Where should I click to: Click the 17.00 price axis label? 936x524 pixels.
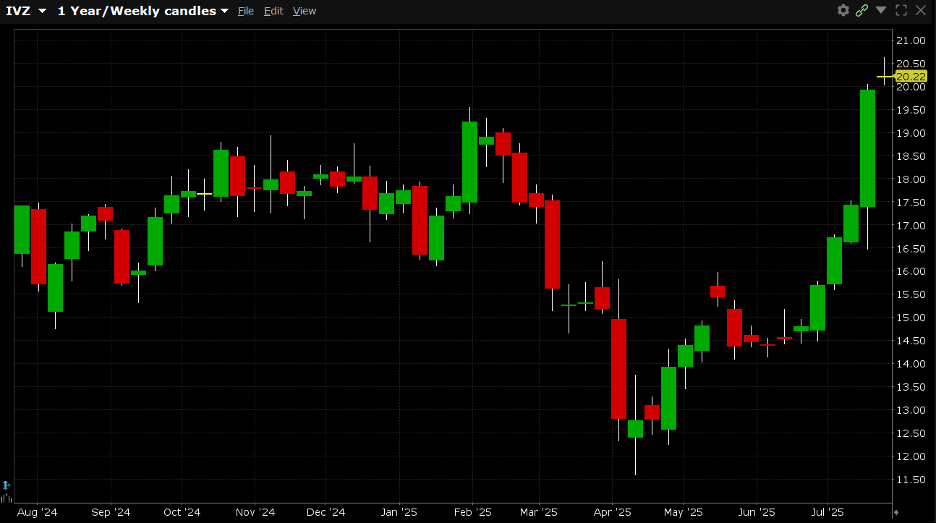(910, 226)
